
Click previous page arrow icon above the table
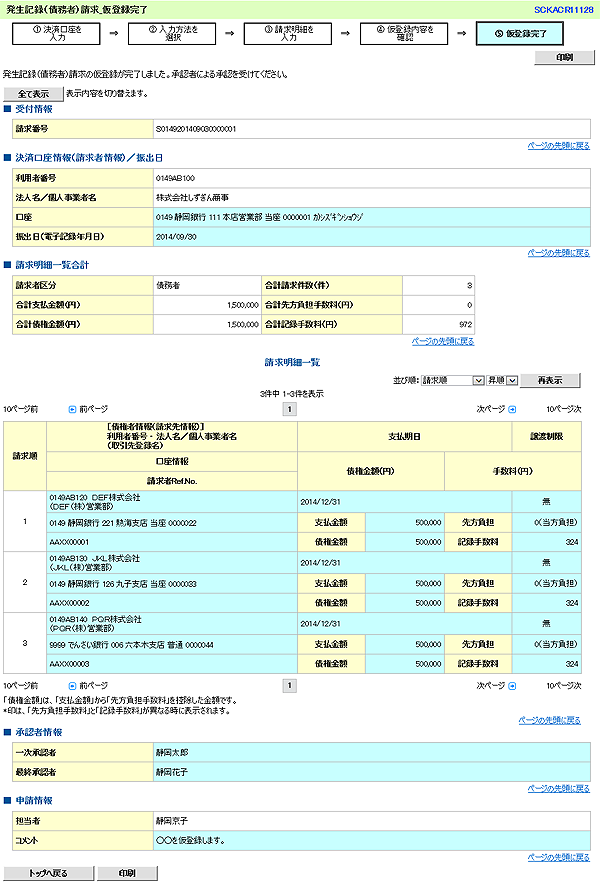click(72, 409)
